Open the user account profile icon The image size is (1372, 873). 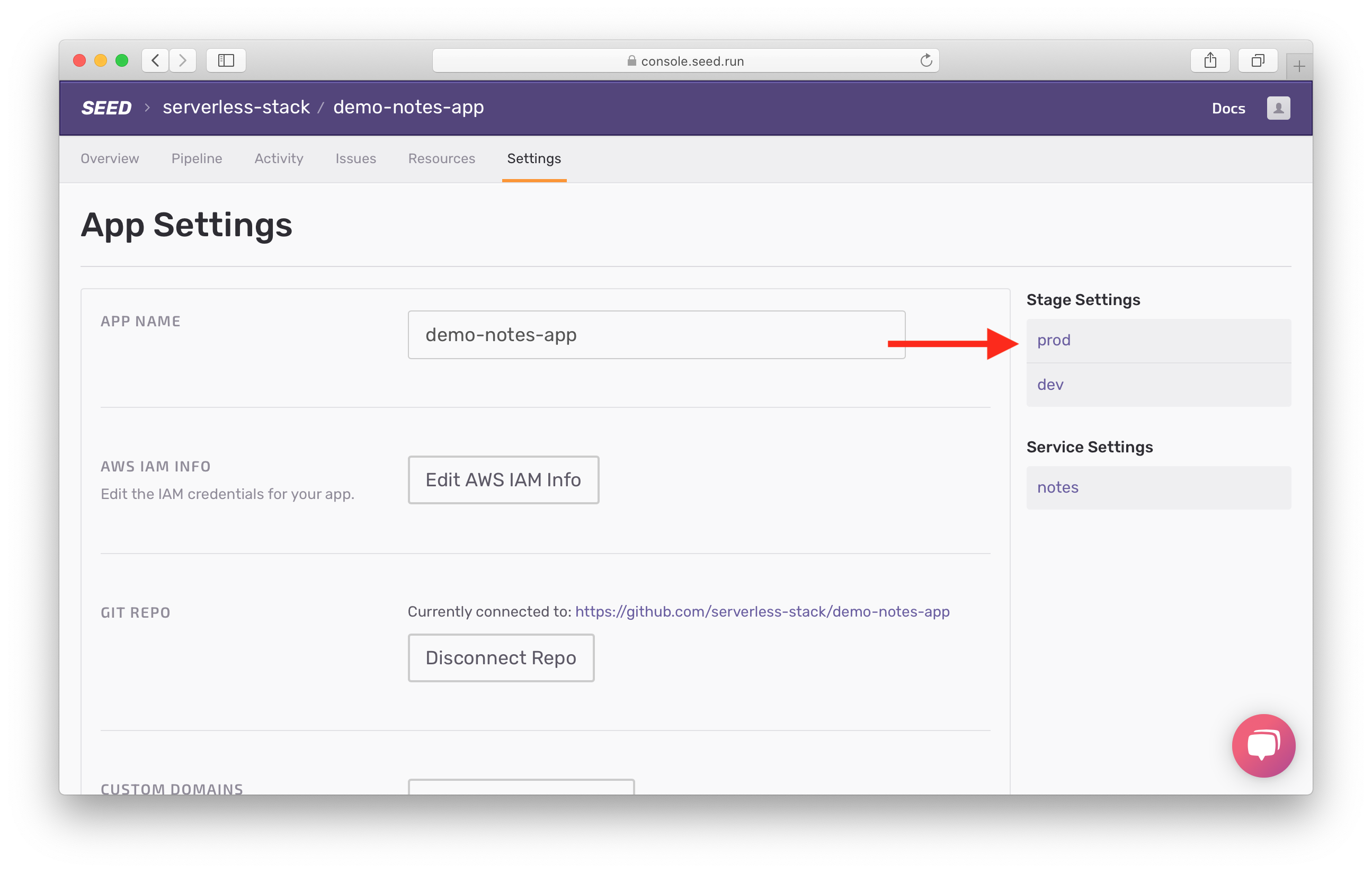click(1278, 108)
